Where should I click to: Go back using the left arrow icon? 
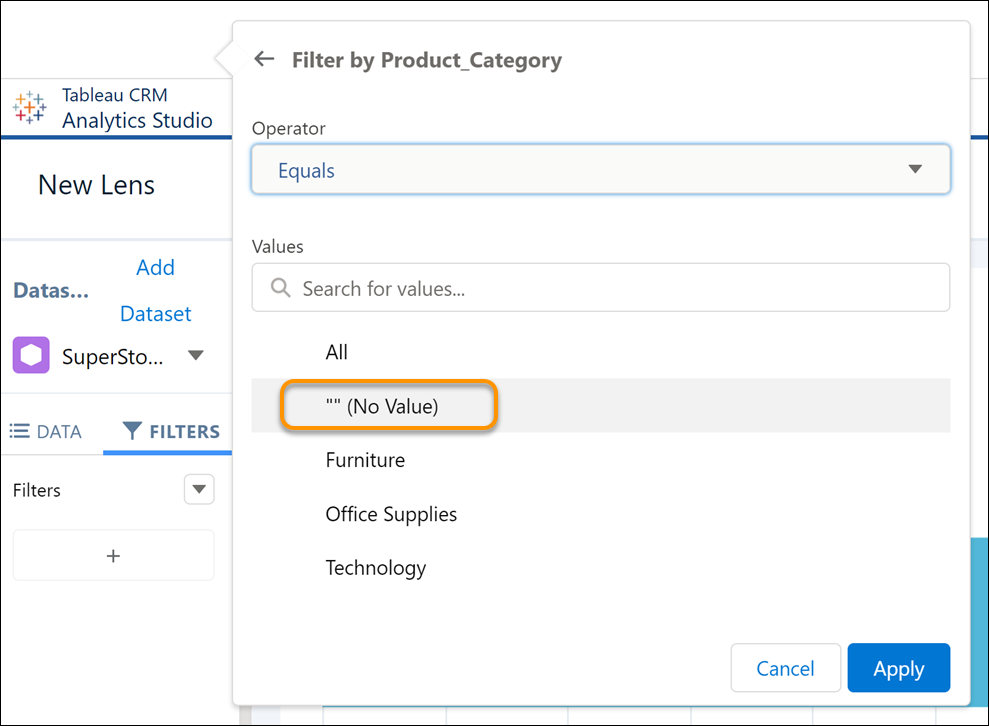(x=264, y=59)
